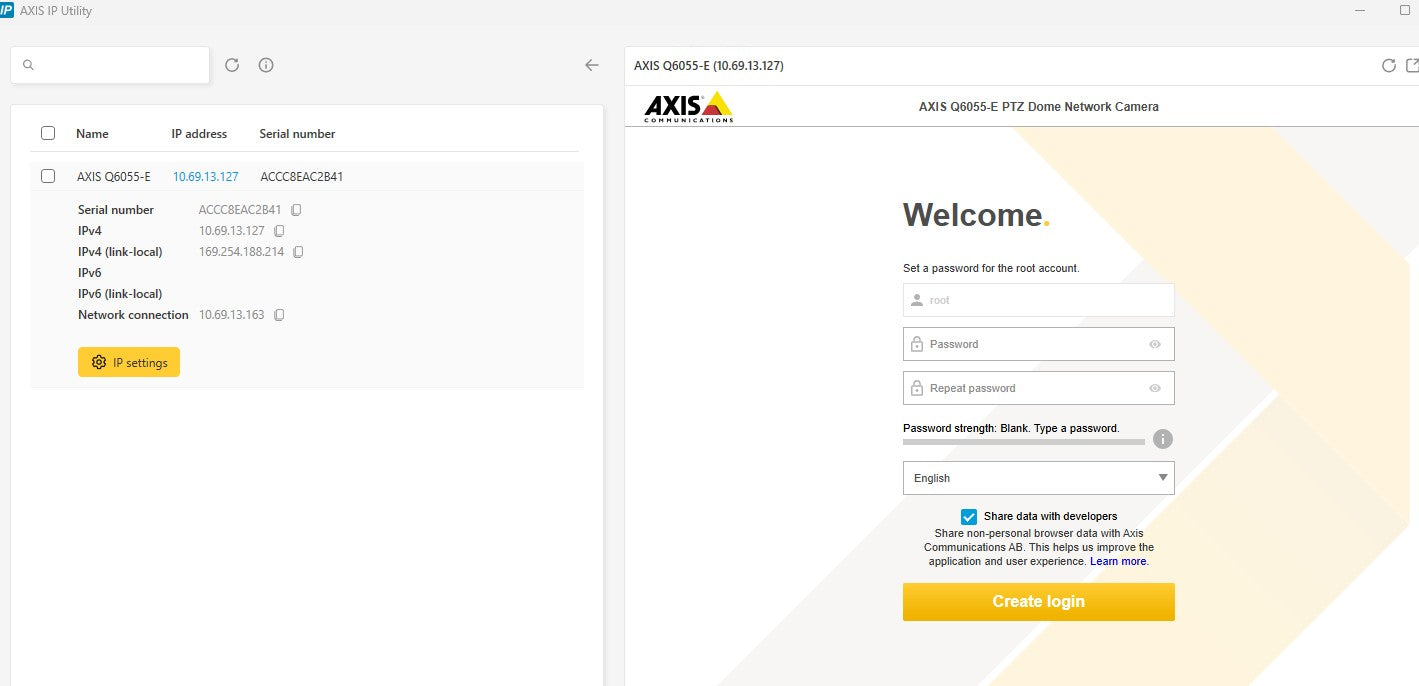Viewport: 1419px width, 686px height.
Task: Sort by IP address column header
Action: (x=199, y=134)
